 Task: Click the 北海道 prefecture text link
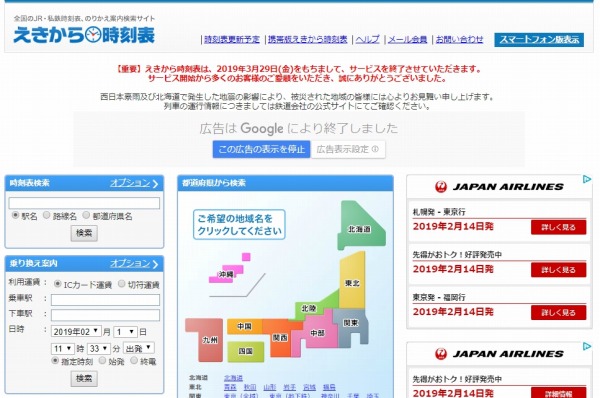233,378
